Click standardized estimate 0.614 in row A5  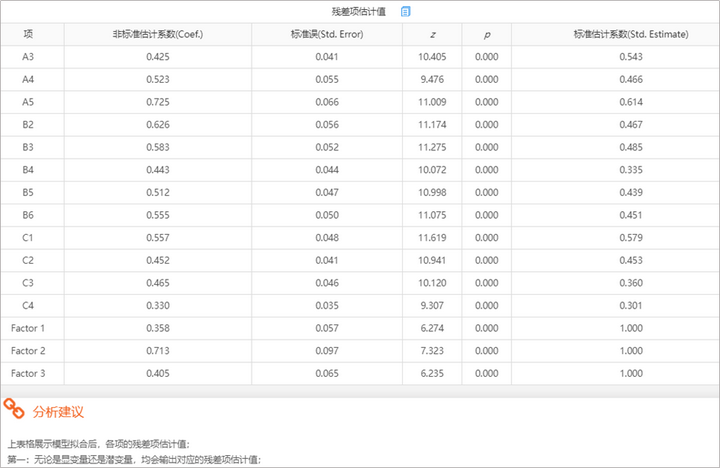pyautogui.click(x=631, y=101)
